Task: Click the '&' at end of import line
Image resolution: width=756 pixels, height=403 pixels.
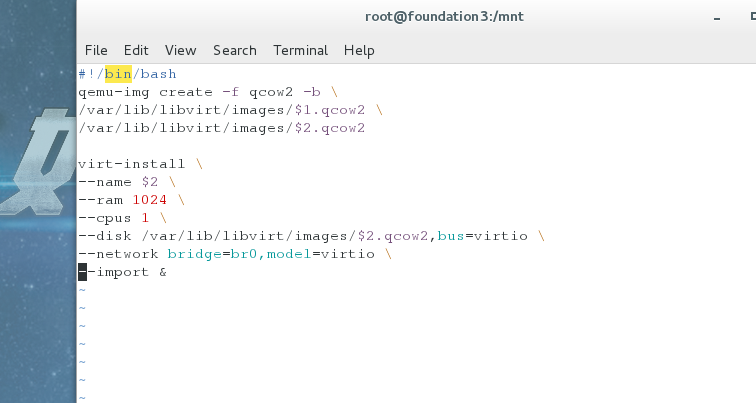Action: coord(163,272)
